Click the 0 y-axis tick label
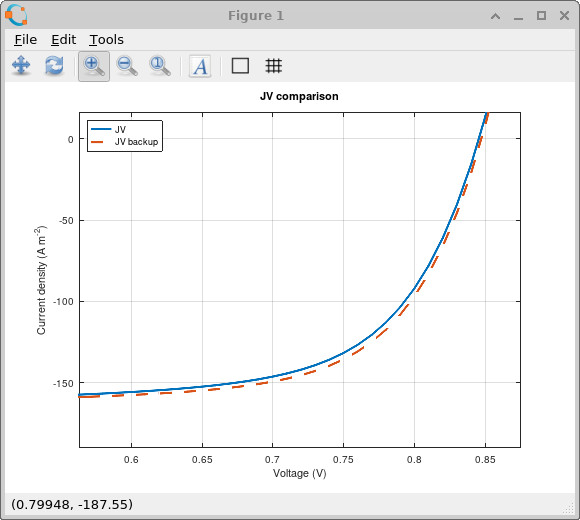Viewport: 580px width, 520px height. coord(71,139)
